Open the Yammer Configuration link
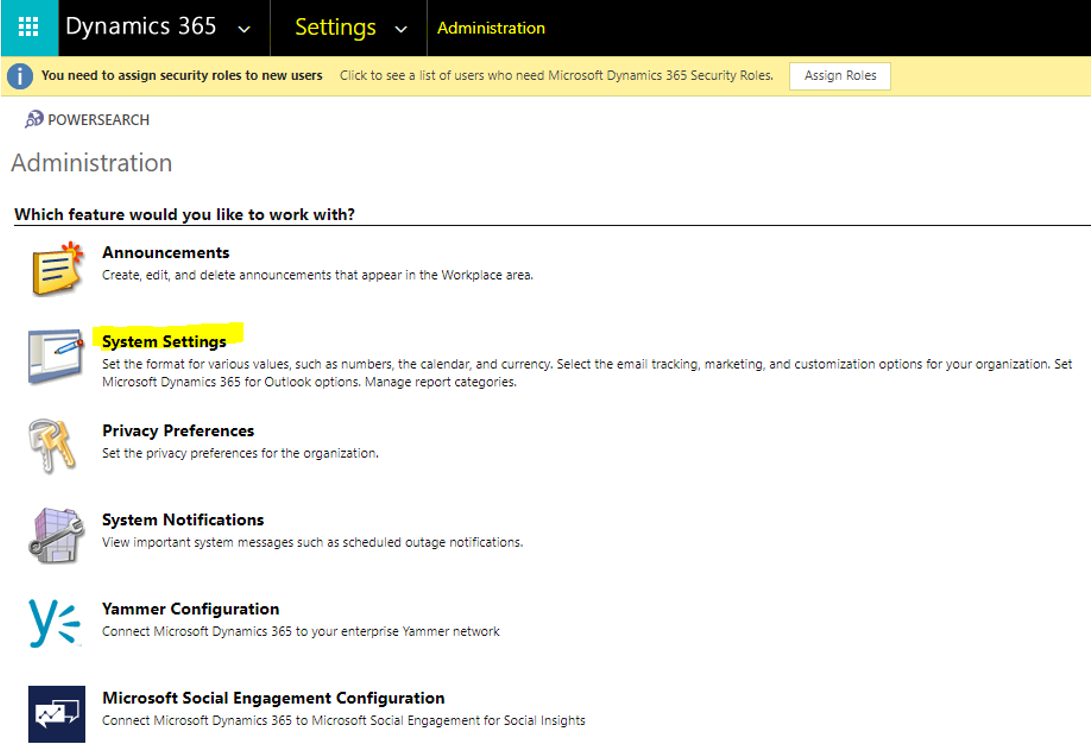 (191, 609)
